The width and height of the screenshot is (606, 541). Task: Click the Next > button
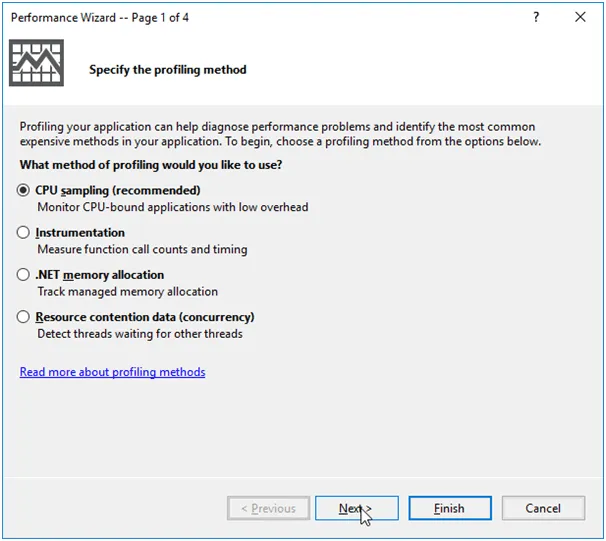point(357,508)
